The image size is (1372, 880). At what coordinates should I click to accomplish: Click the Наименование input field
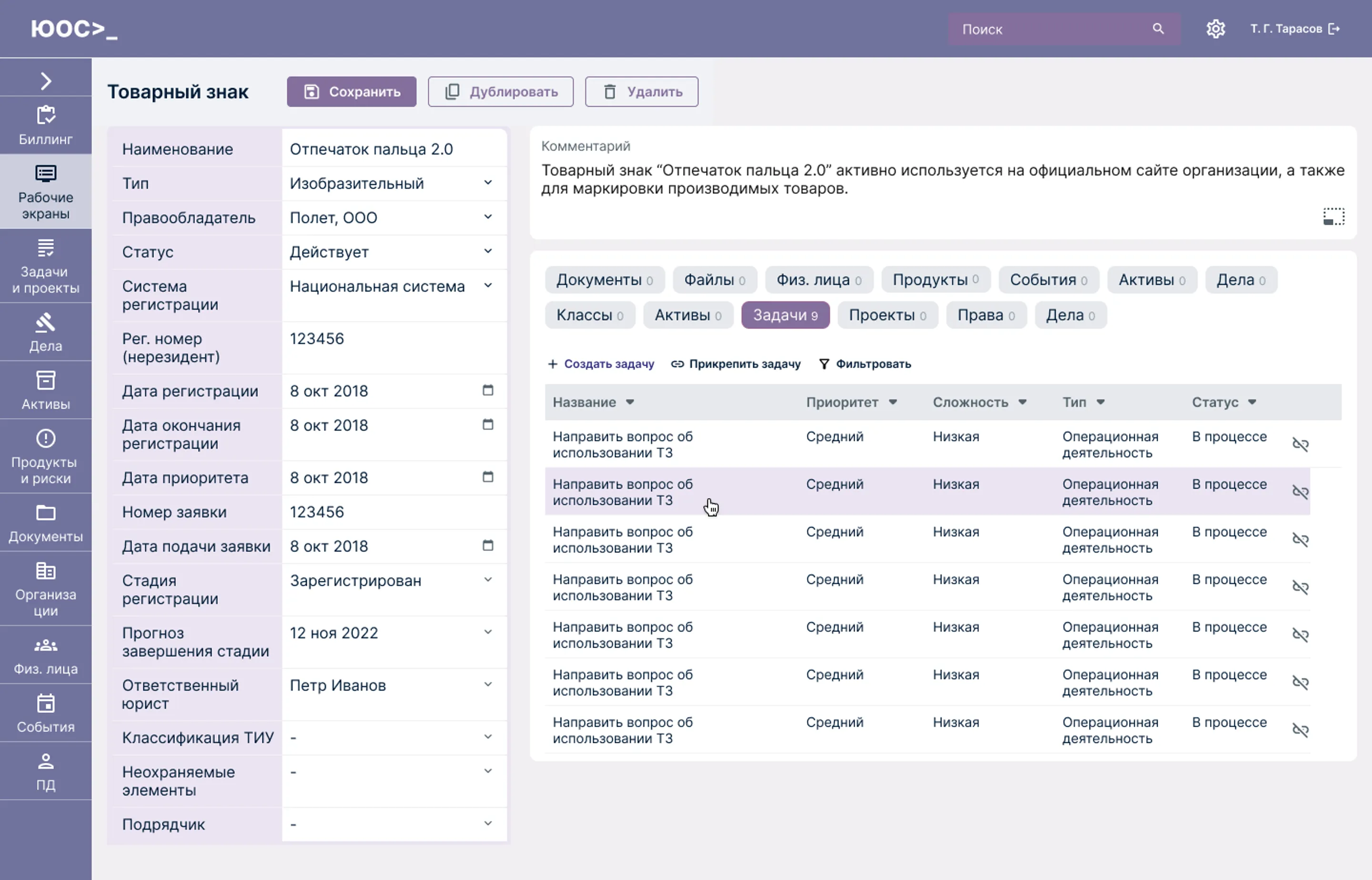coord(393,149)
